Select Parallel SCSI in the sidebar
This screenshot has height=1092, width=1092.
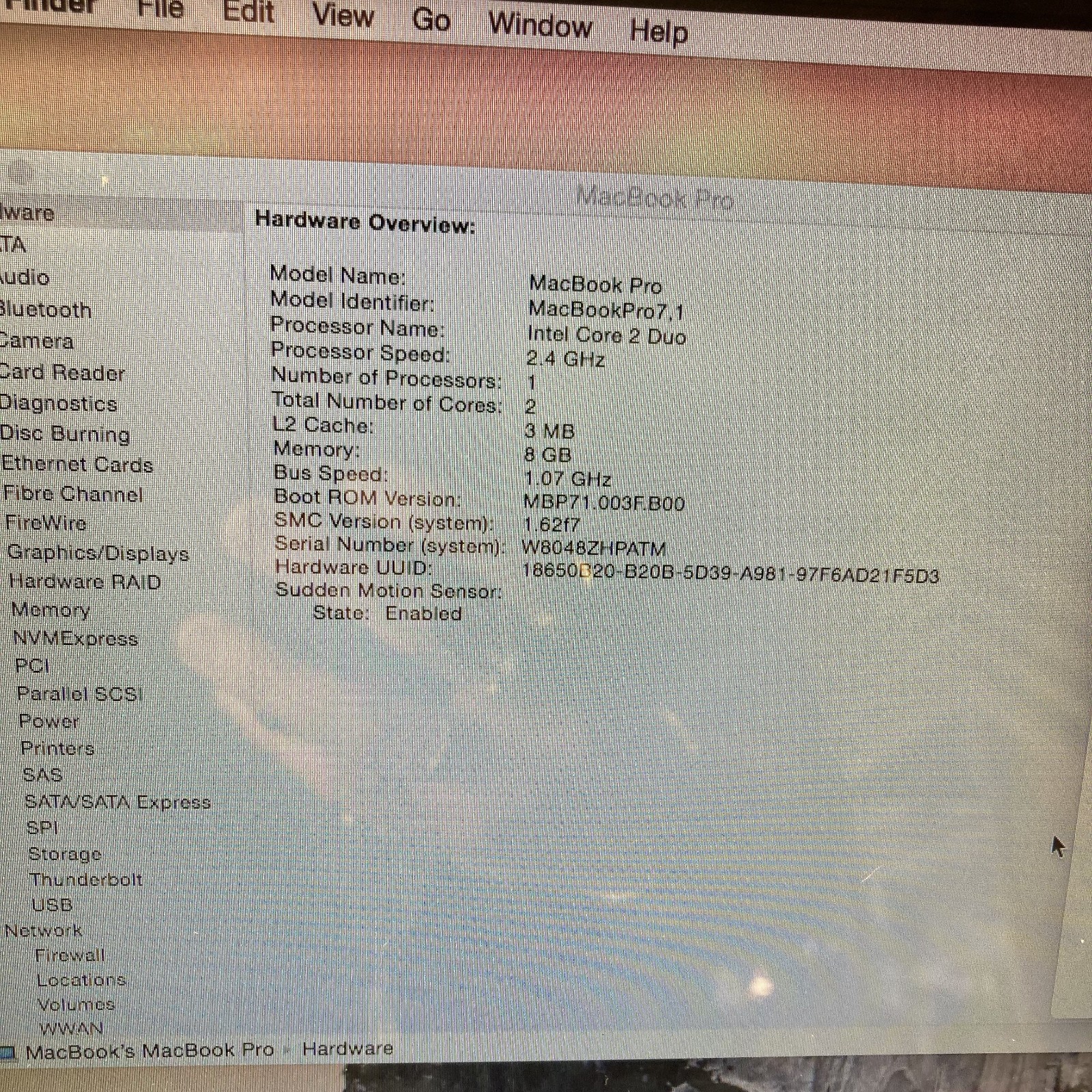(x=80, y=694)
